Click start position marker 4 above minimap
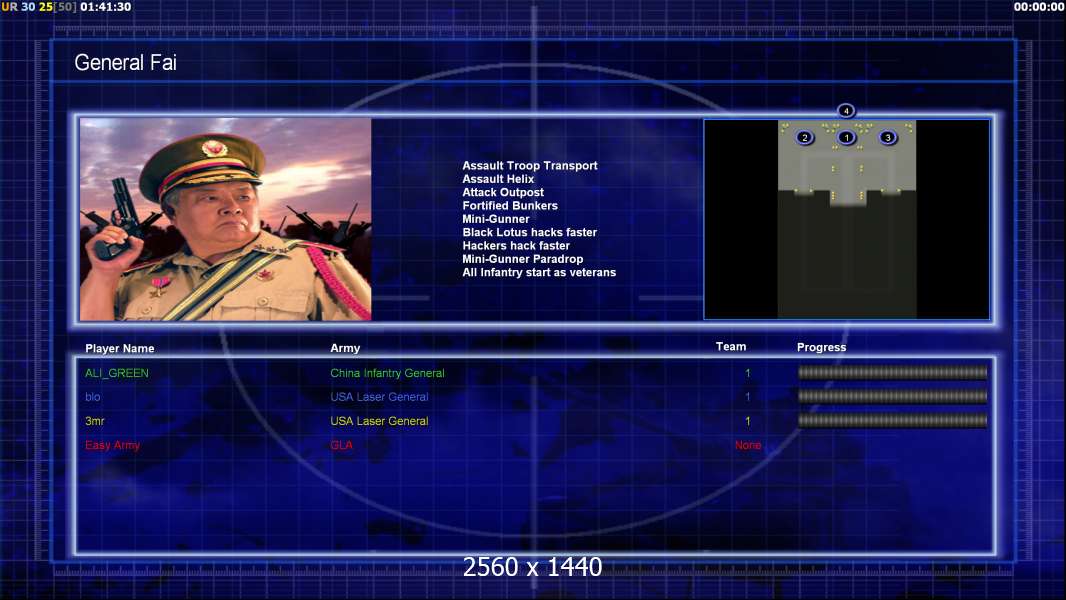1066x600 pixels. pyautogui.click(x=846, y=110)
